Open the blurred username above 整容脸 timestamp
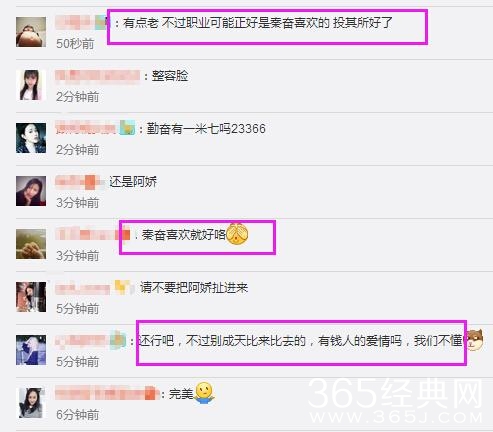493x432 pixels. pos(98,76)
